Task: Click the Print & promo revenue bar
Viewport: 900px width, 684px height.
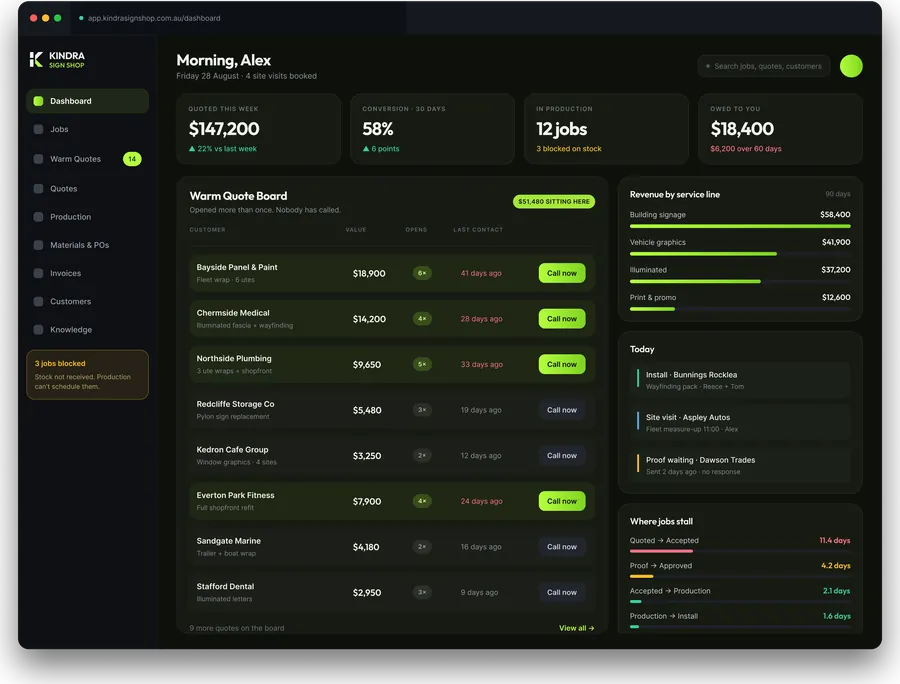Action: 740,309
